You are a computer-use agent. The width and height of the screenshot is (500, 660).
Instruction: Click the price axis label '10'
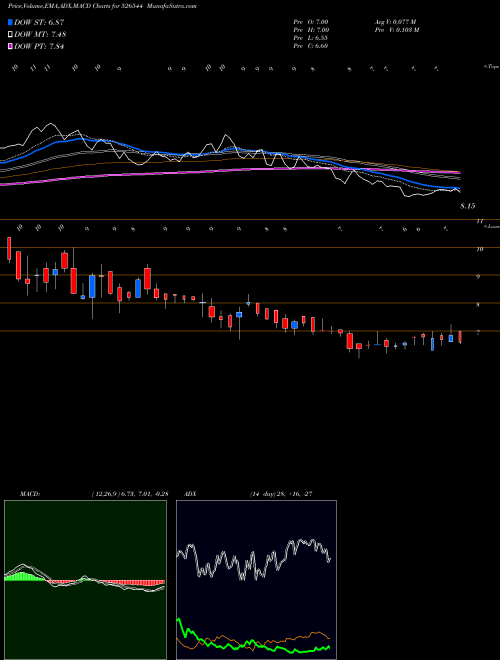tap(479, 249)
